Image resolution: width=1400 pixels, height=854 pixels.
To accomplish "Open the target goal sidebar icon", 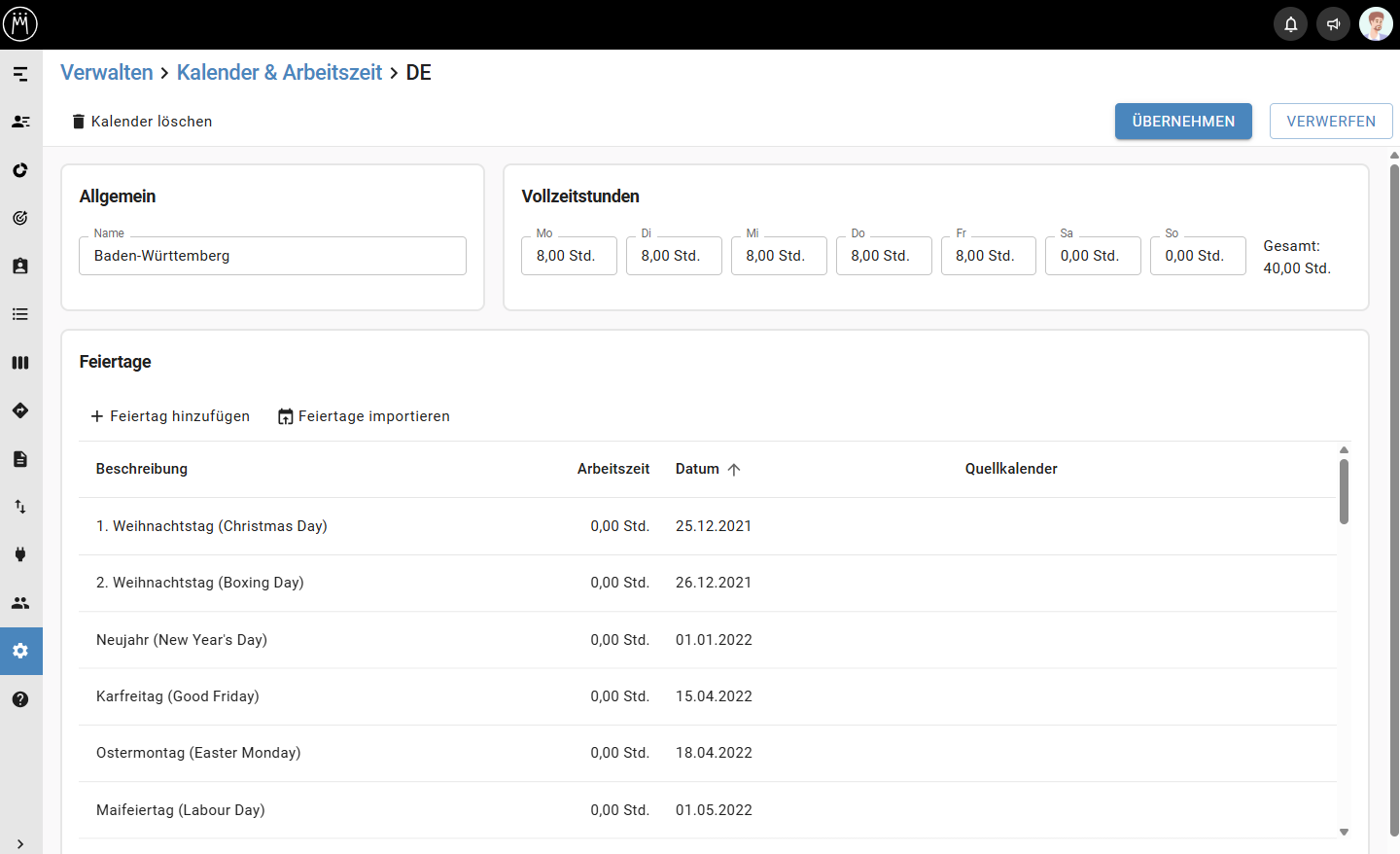I will click(x=20, y=218).
